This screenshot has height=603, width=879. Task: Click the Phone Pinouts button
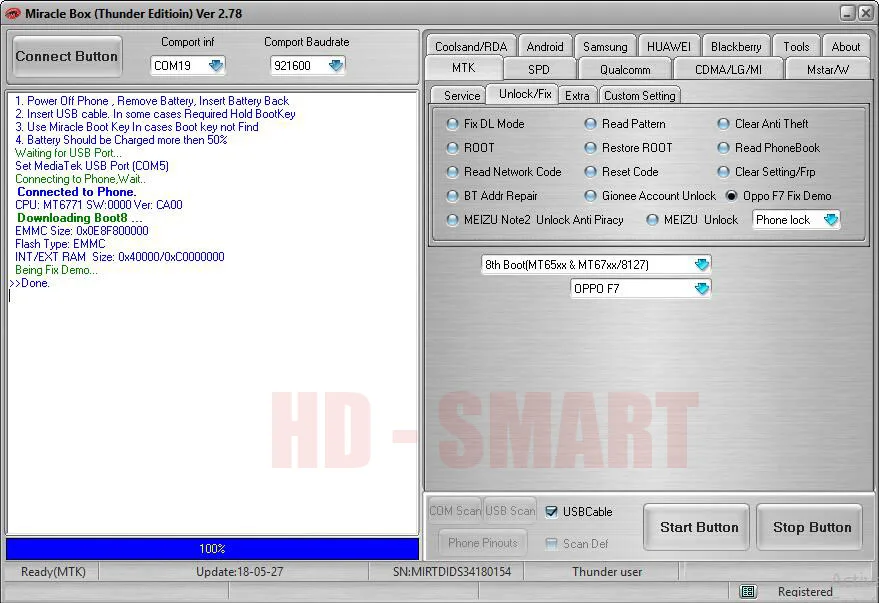[483, 542]
